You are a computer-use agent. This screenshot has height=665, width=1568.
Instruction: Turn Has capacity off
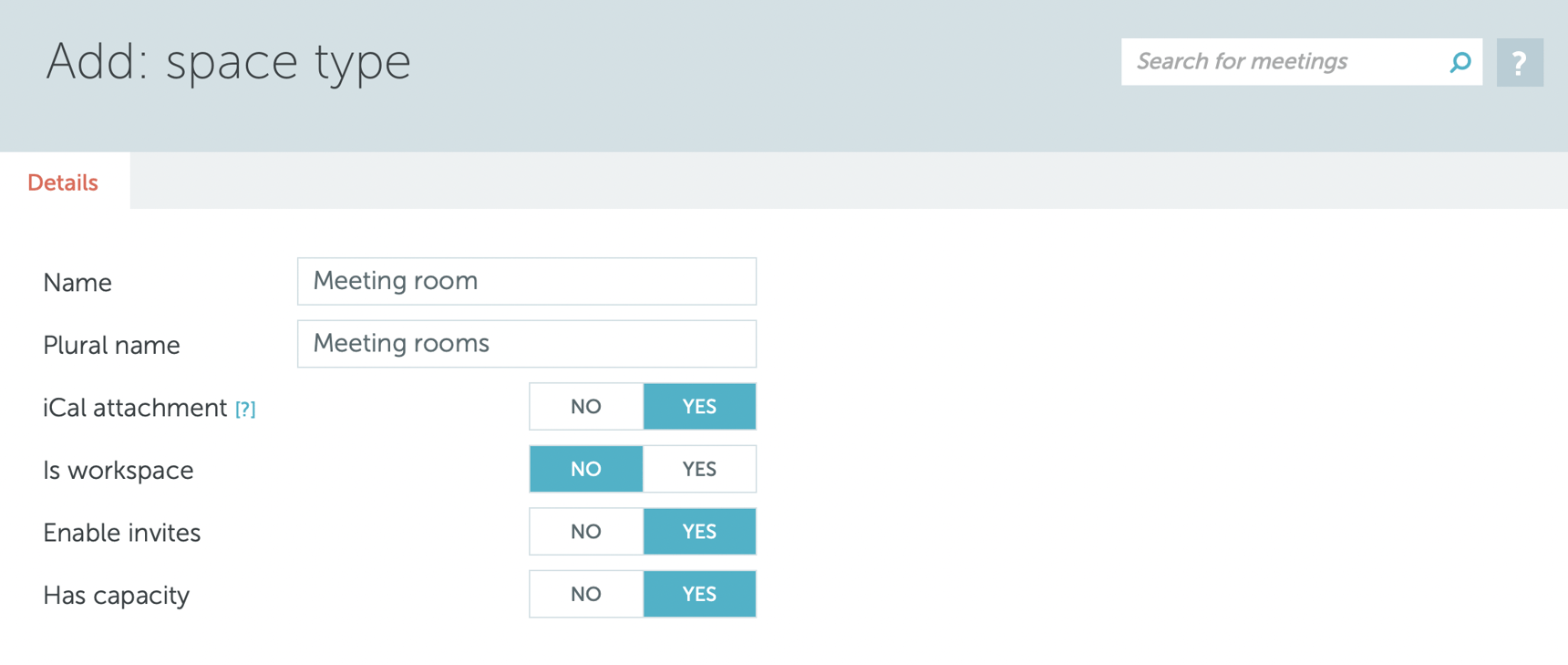pos(586,593)
